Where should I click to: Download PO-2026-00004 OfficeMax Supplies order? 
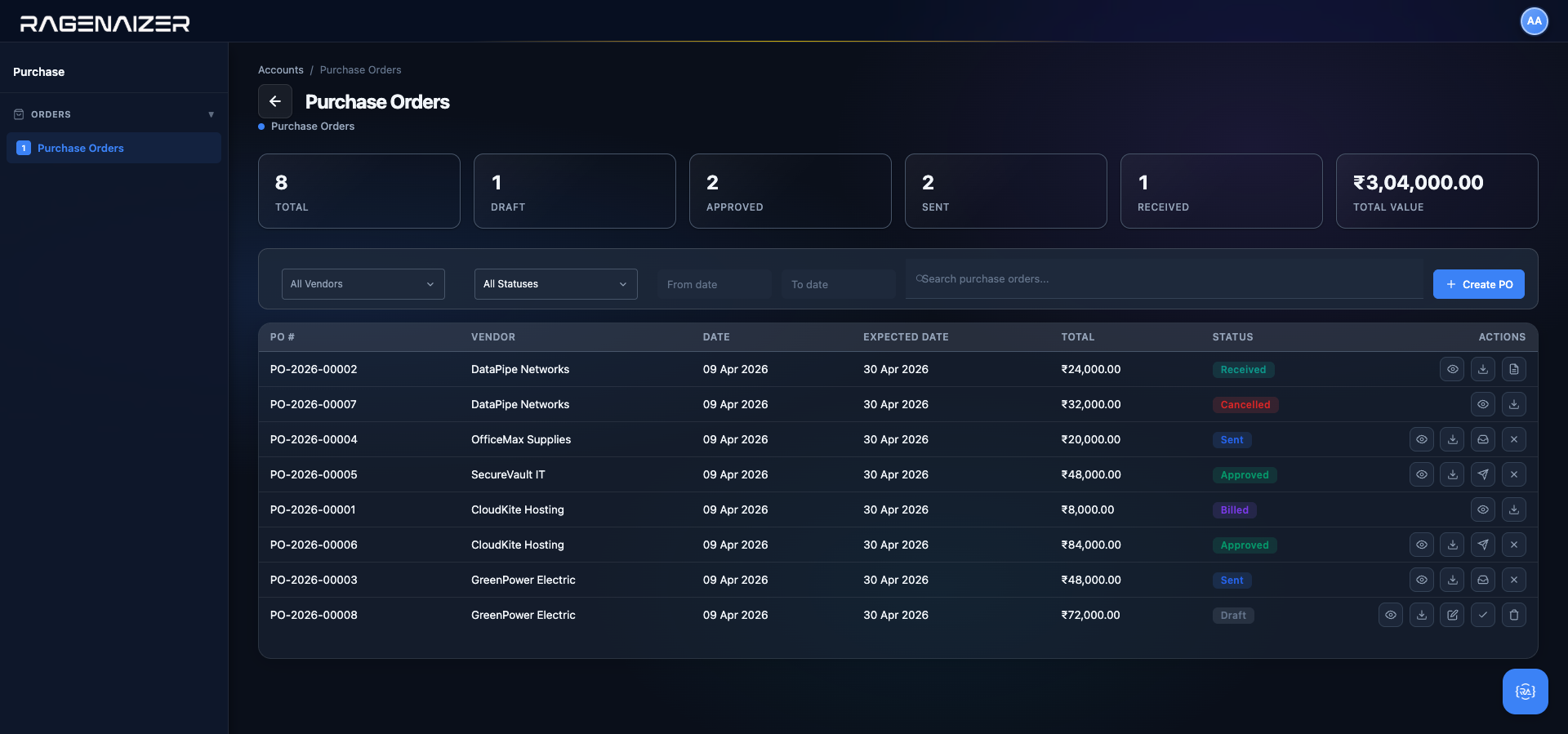(1452, 439)
